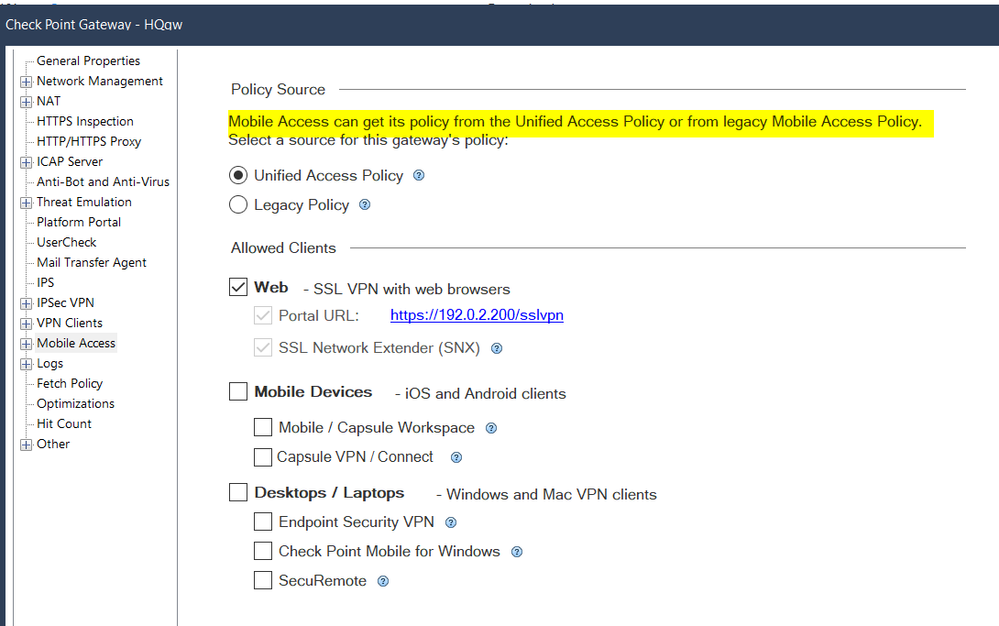This screenshot has height=626, width=999.
Task: Select Hit Count in the tree
Action: coord(64,423)
